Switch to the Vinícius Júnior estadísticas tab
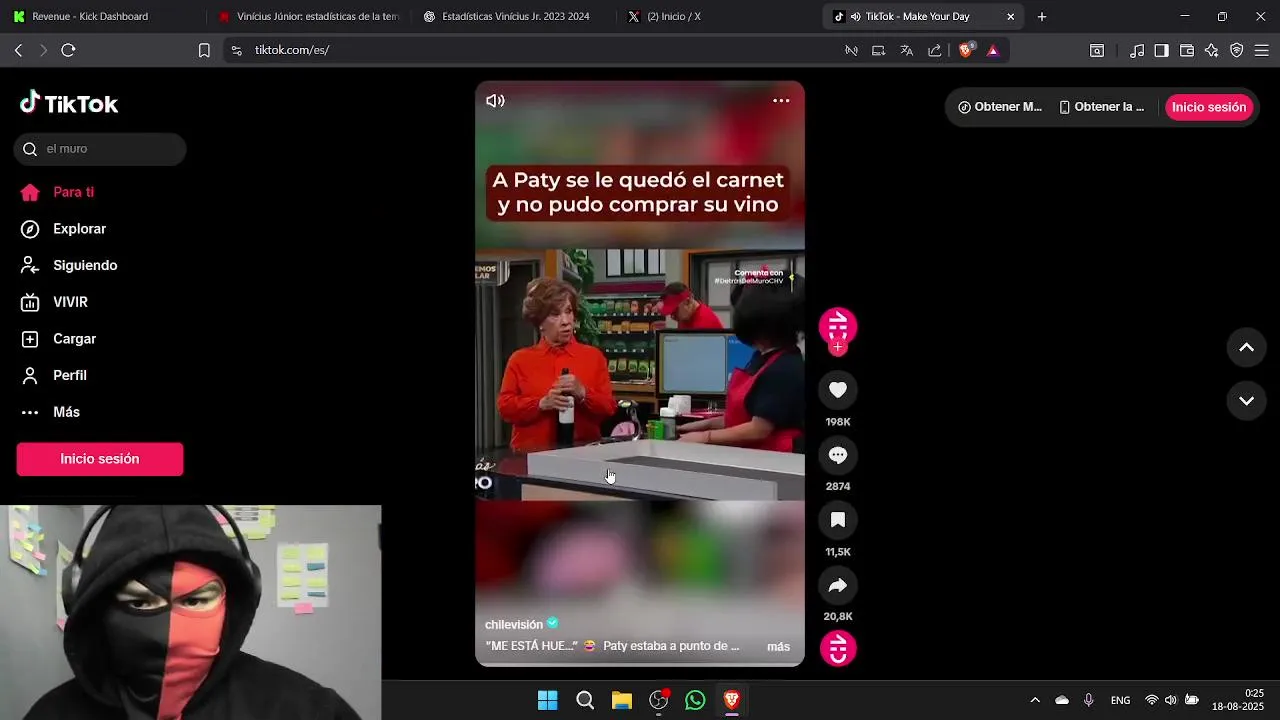Screen dimensions: 1280x720 (308, 16)
